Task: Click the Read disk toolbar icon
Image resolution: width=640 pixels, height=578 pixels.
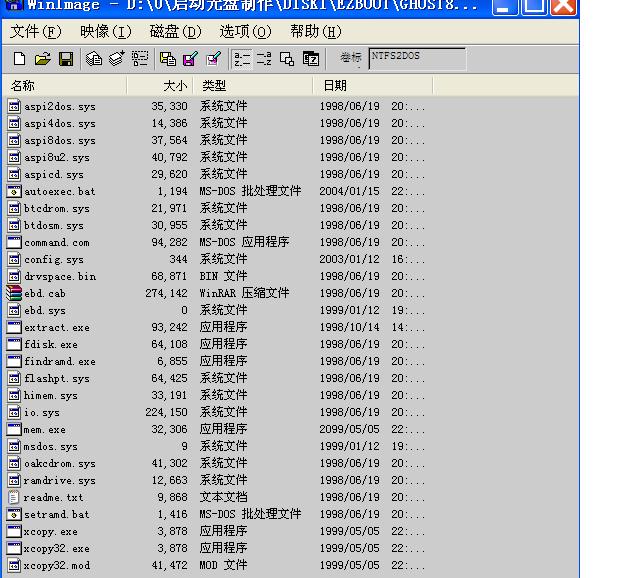Action: tap(94, 59)
